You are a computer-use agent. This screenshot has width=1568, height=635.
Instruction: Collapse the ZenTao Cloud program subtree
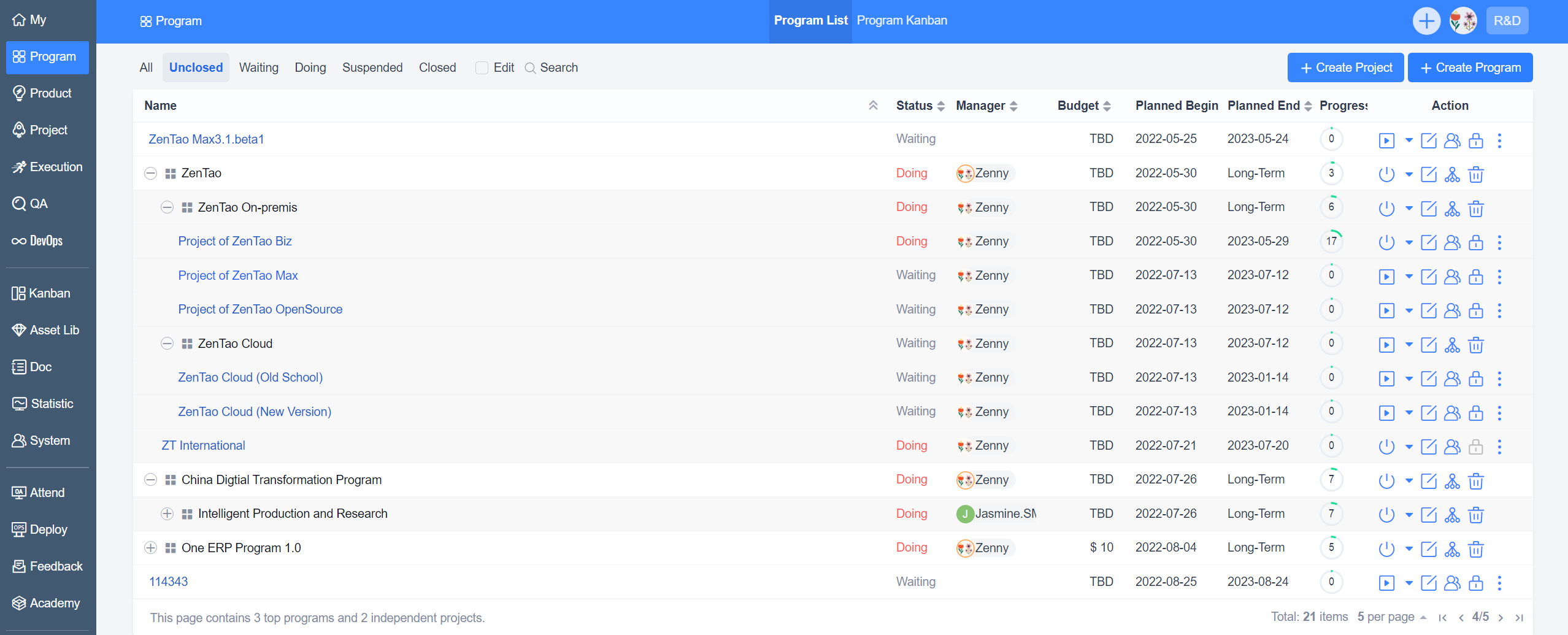(x=167, y=344)
